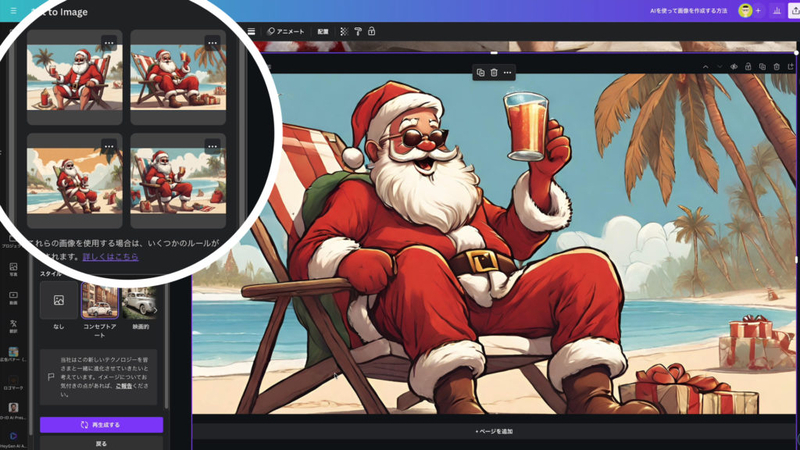Open the 動画 videos sidebar tab

(x=14, y=298)
